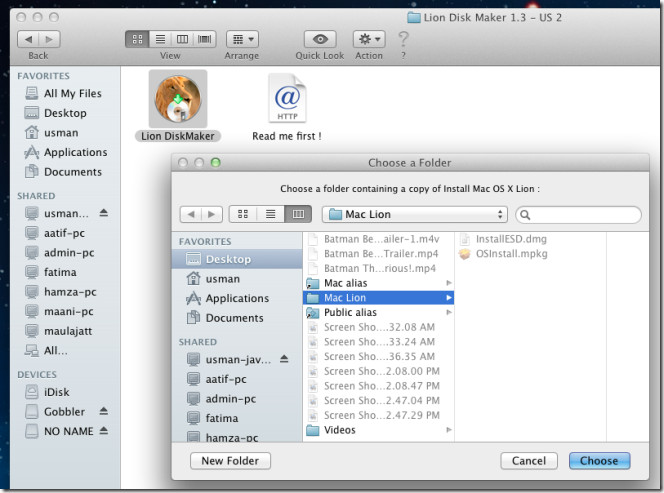
Task: Open the Action gear menu
Action: coord(369,39)
